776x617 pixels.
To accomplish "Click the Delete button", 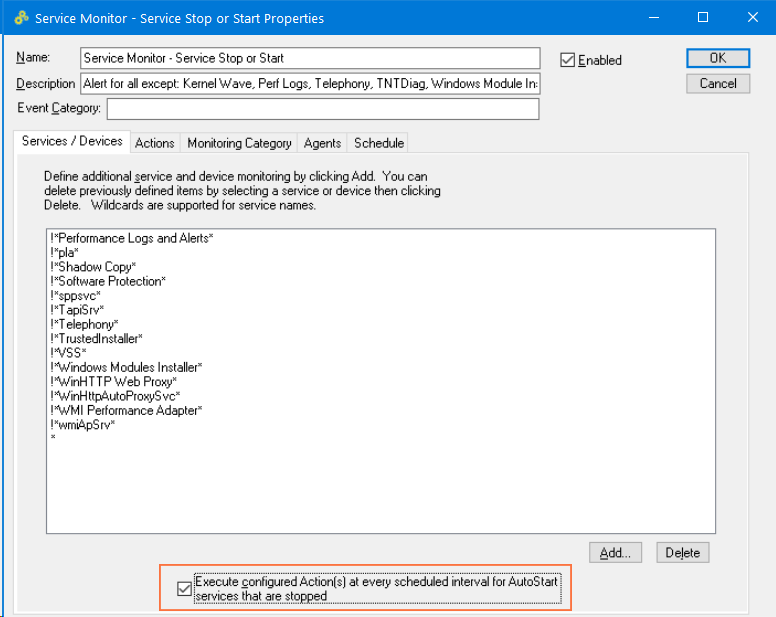I will [x=682, y=553].
